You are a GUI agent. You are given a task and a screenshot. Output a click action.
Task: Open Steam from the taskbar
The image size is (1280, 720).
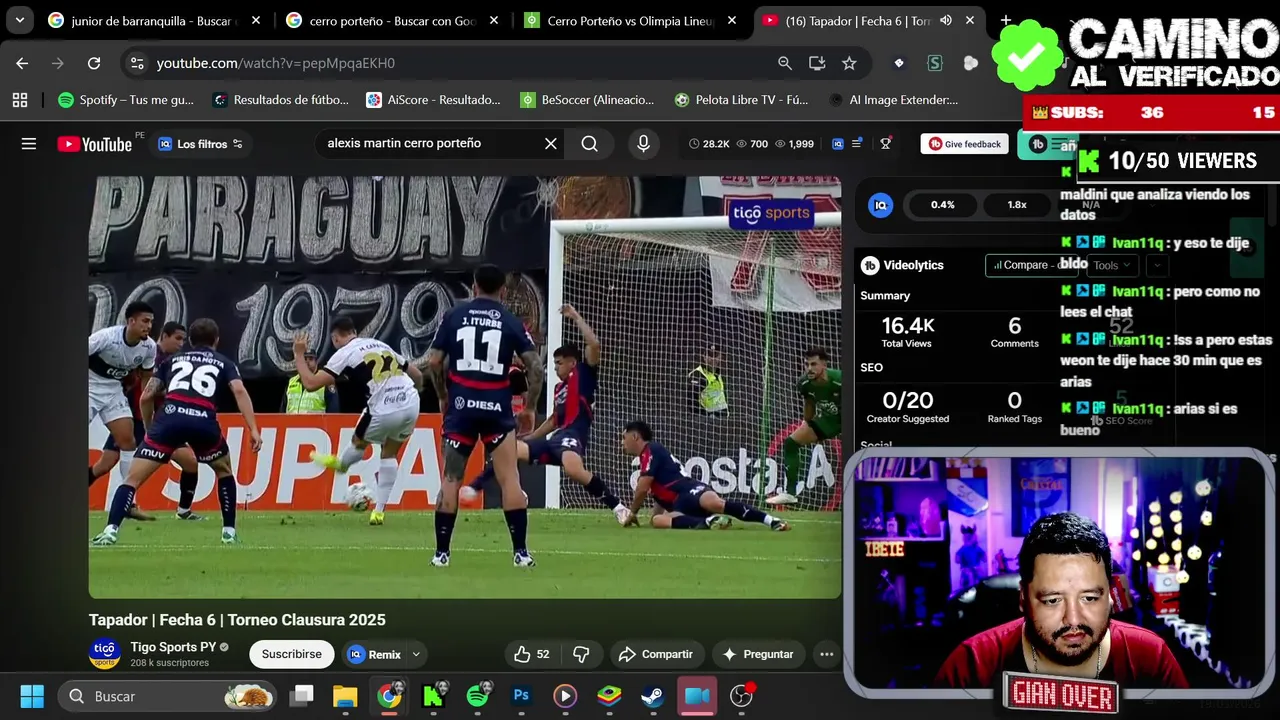[652, 696]
